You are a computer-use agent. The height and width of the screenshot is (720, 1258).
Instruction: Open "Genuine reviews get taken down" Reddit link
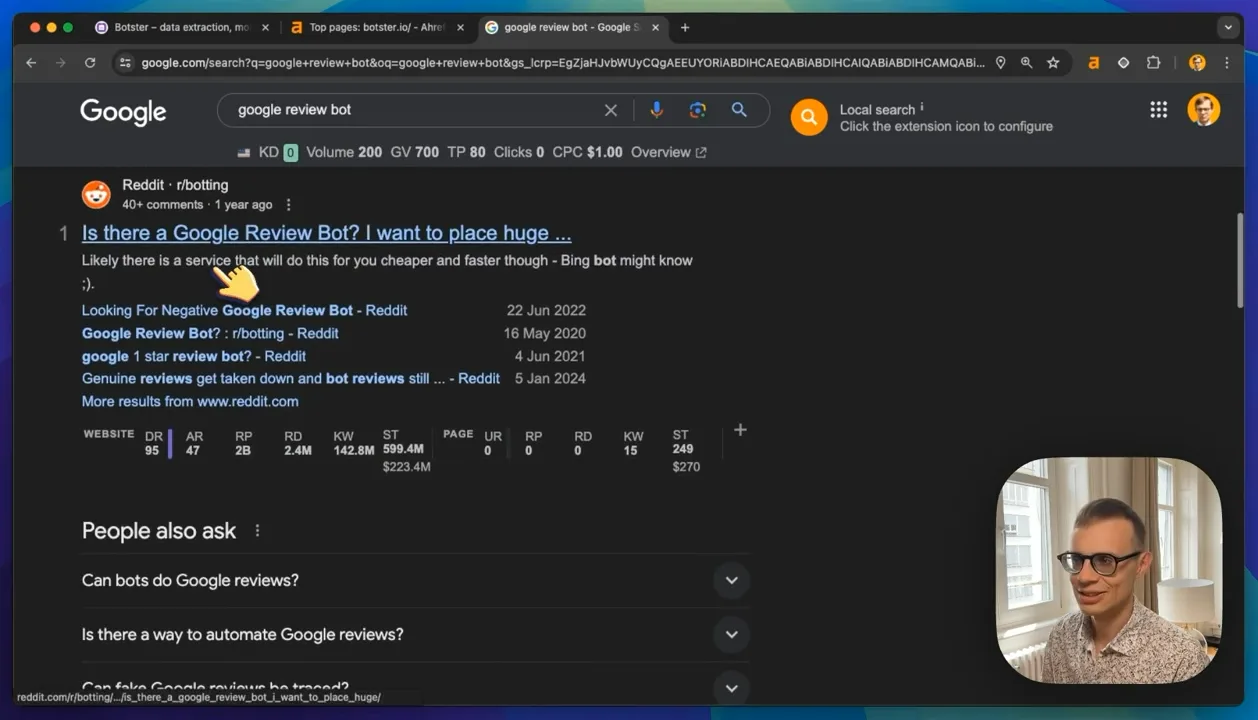(x=291, y=378)
